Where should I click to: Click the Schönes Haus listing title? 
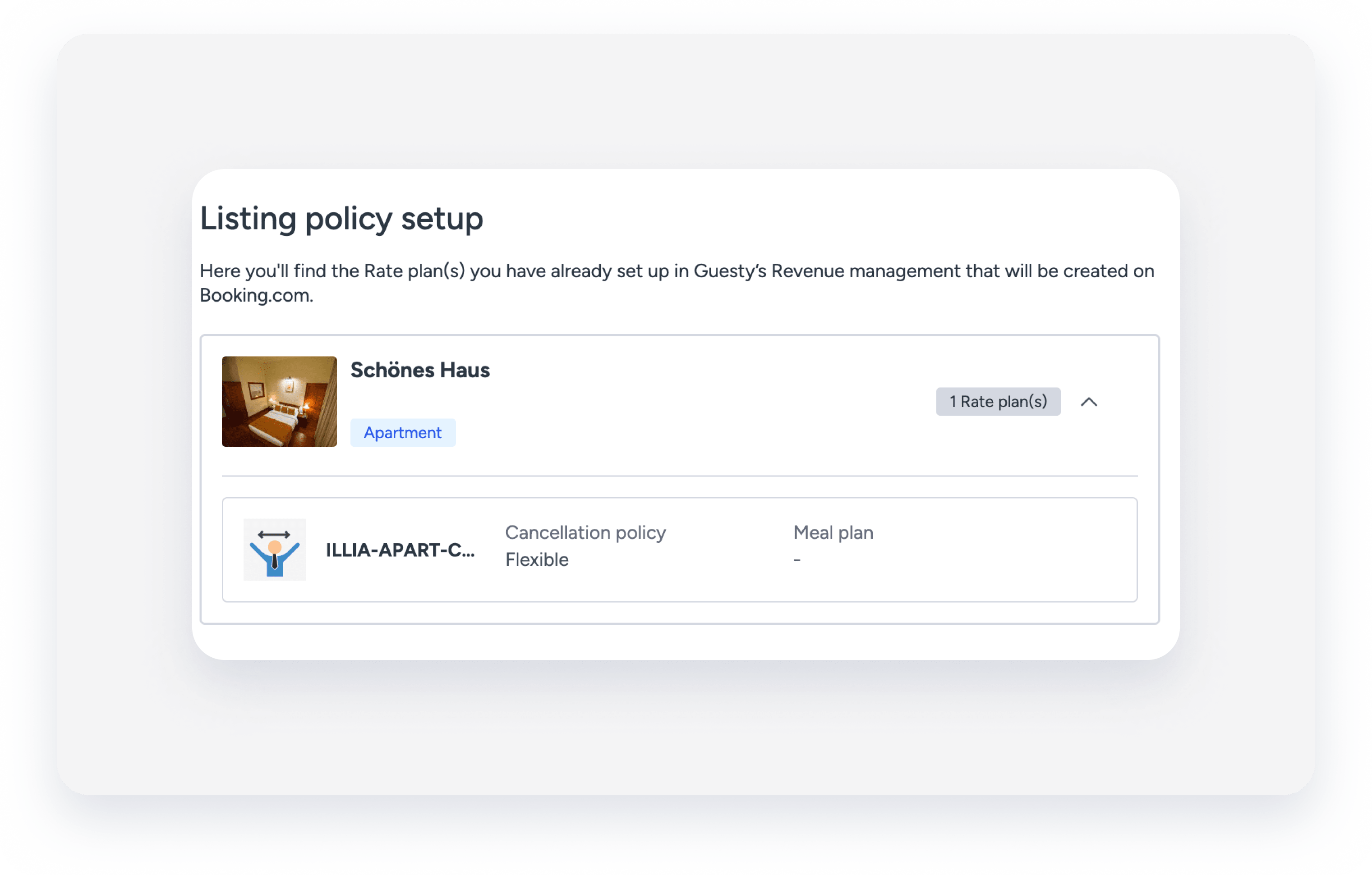[420, 370]
